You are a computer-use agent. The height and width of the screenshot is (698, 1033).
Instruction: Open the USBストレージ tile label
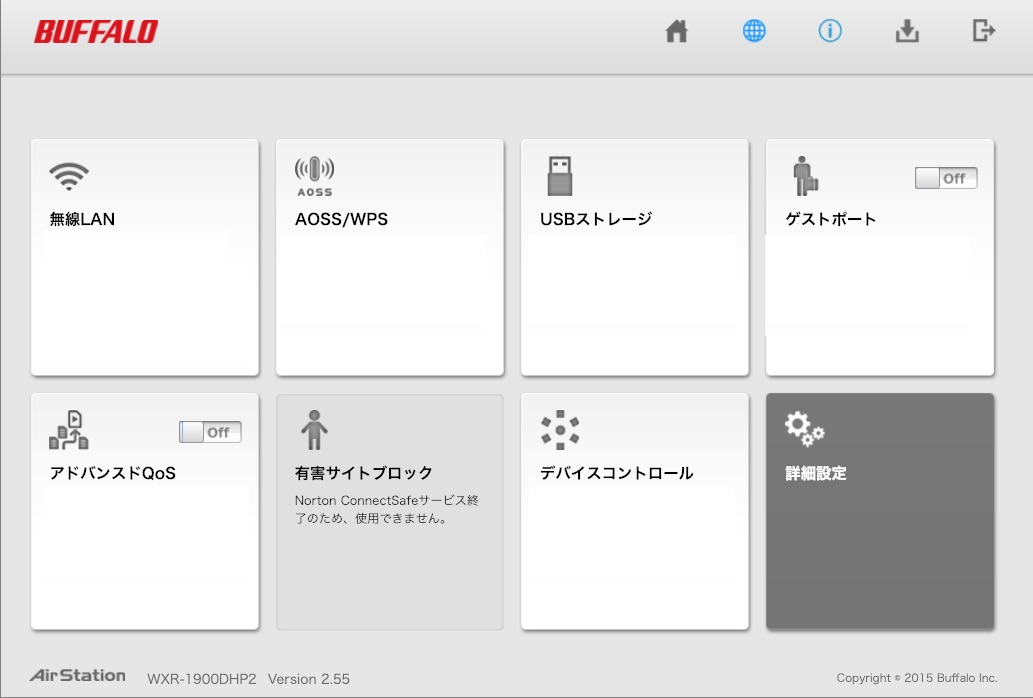click(x=596, y=219)
